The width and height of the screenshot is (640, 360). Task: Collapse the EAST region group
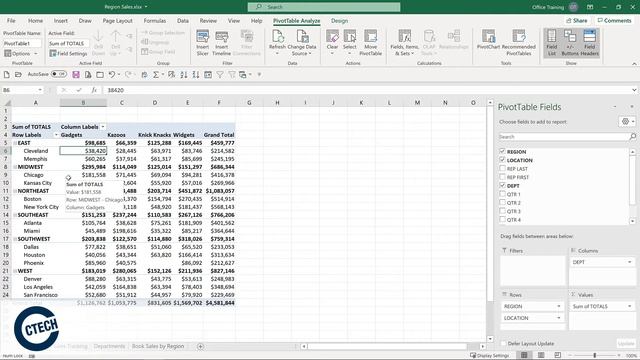15,143
